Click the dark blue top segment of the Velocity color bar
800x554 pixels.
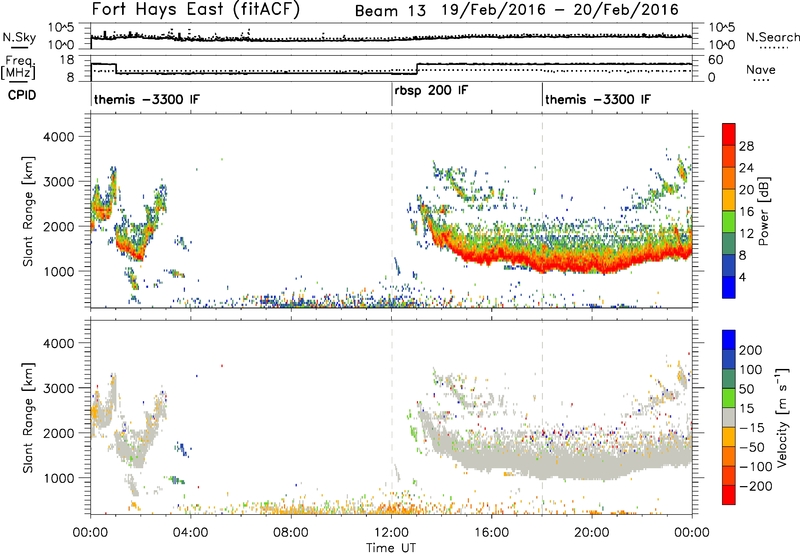tap(729, 340)
